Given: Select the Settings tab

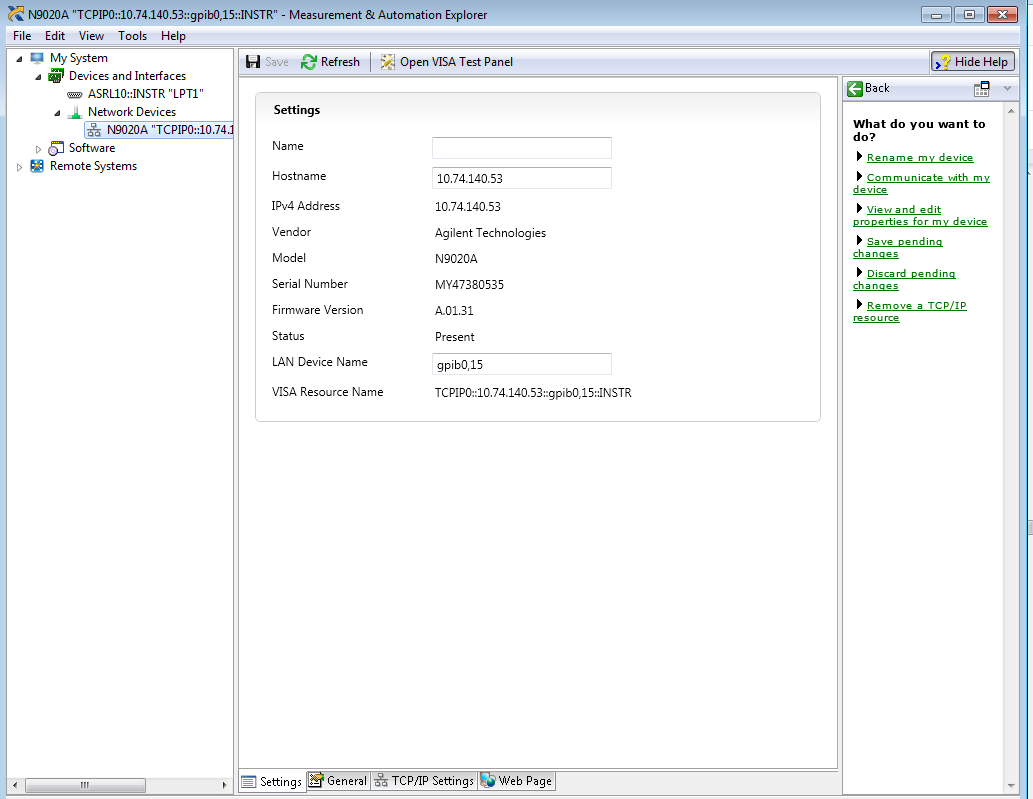Looking at the screenshot, I should [x=273, y=781].
